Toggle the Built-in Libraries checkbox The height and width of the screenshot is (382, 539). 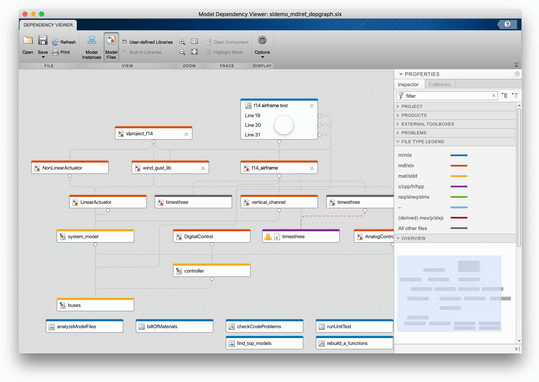[x=124, y=52]
